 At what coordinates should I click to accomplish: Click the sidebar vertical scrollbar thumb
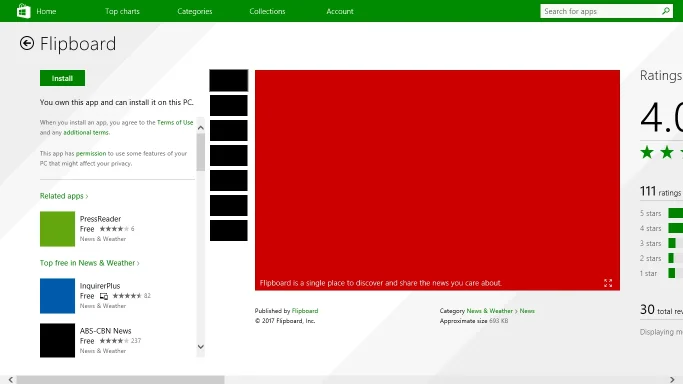pyautogui.click(x=200, y=152)
